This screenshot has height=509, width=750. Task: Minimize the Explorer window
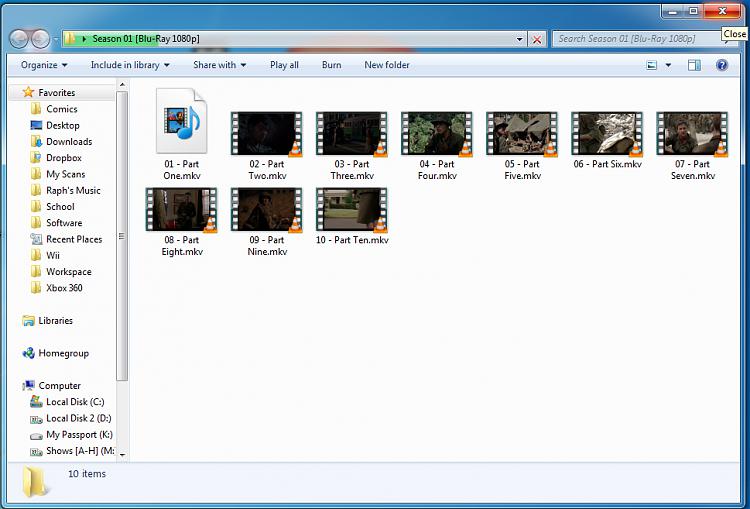click(673, 11)
